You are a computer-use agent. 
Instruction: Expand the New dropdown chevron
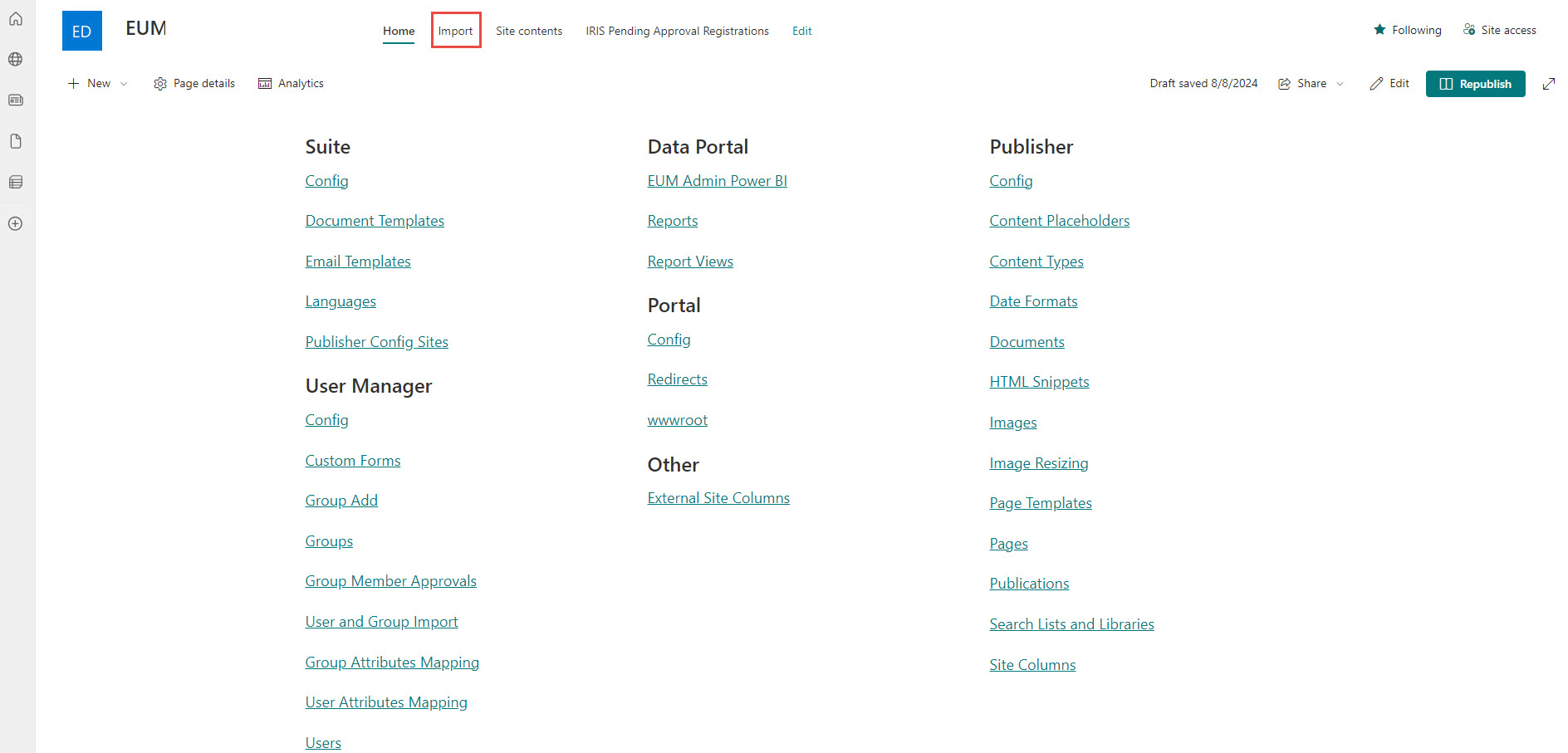pyautogui.click(x=124, y=84)
